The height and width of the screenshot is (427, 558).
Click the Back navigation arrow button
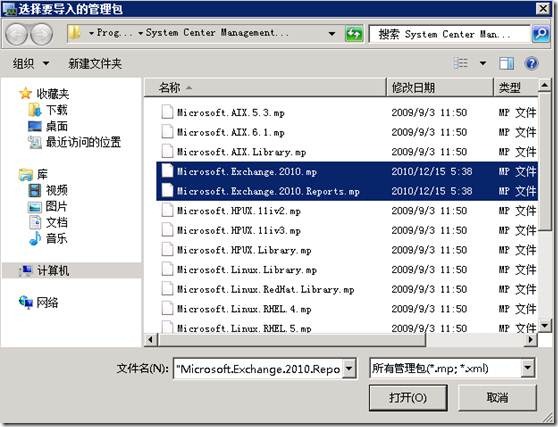coord(16,34)
